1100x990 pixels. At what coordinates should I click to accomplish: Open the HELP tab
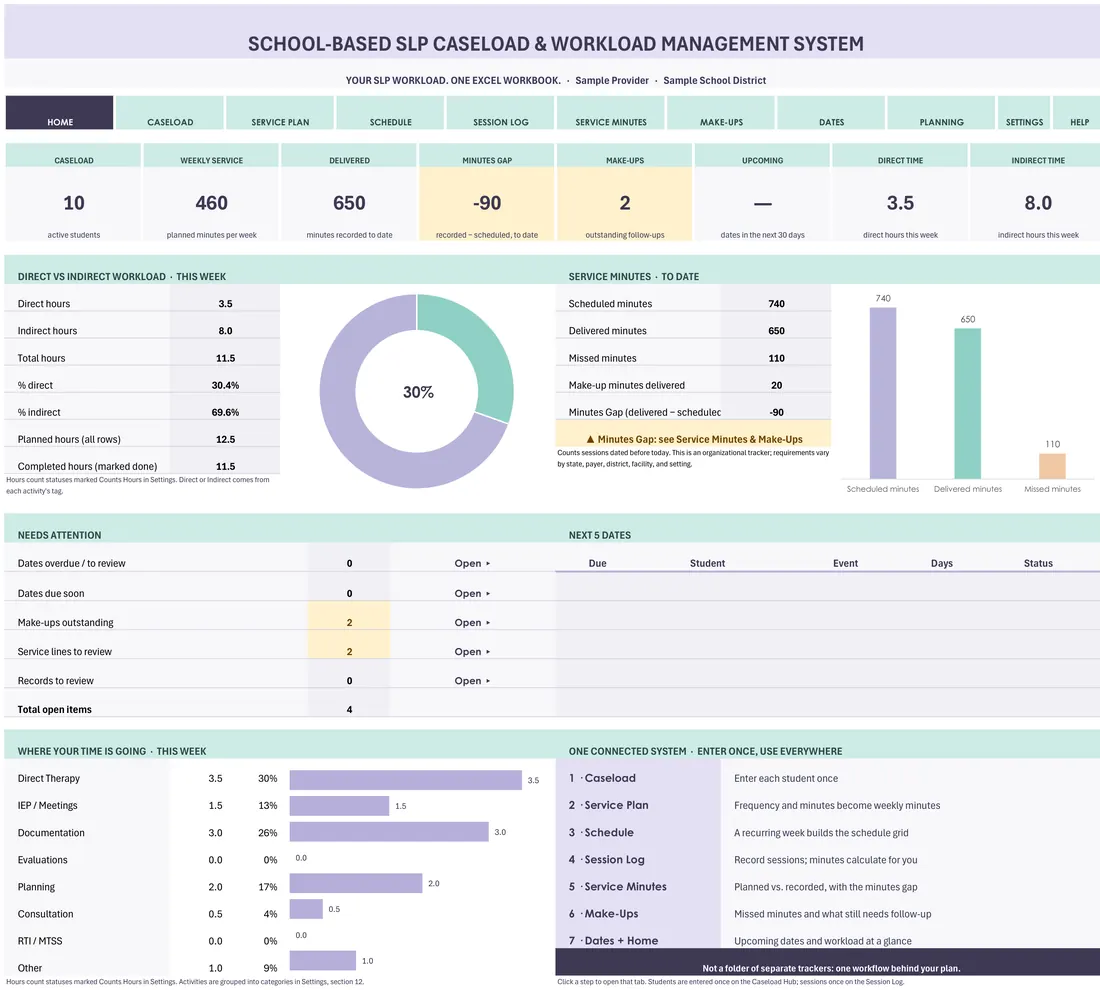click(1079, 113)
